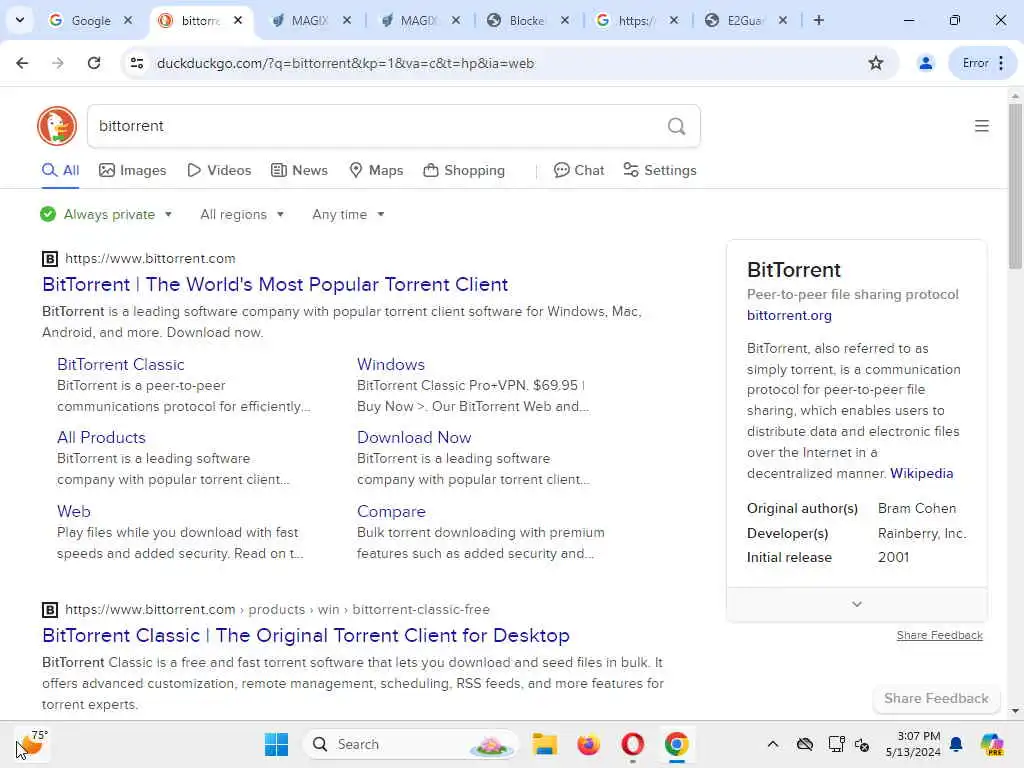Open File Explorer from taskbar
This screenshot has height=768, width=1024.
(x=544, y=744)
